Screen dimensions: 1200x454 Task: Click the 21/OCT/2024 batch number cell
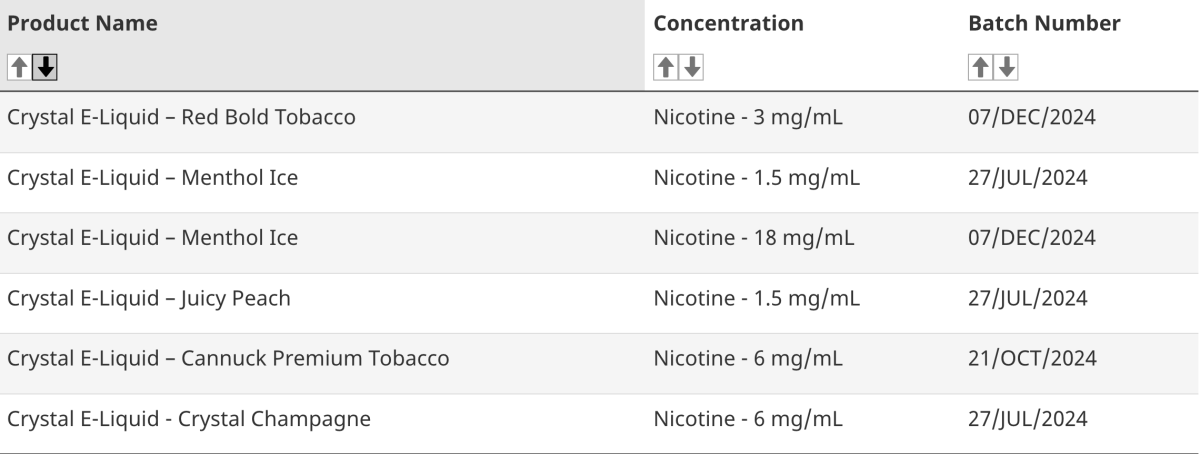(1032, 358)
